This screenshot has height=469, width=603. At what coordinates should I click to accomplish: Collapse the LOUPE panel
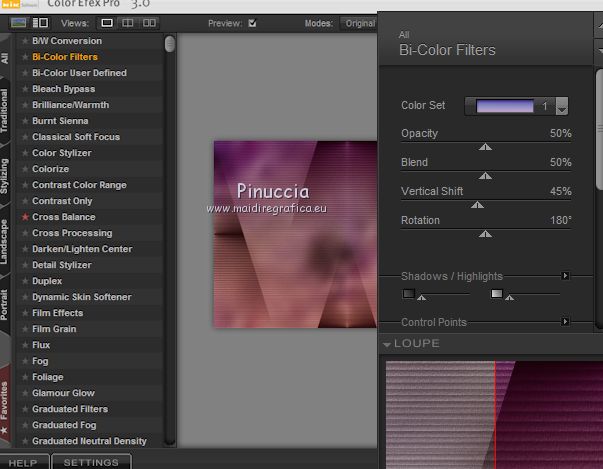point(387,344)
